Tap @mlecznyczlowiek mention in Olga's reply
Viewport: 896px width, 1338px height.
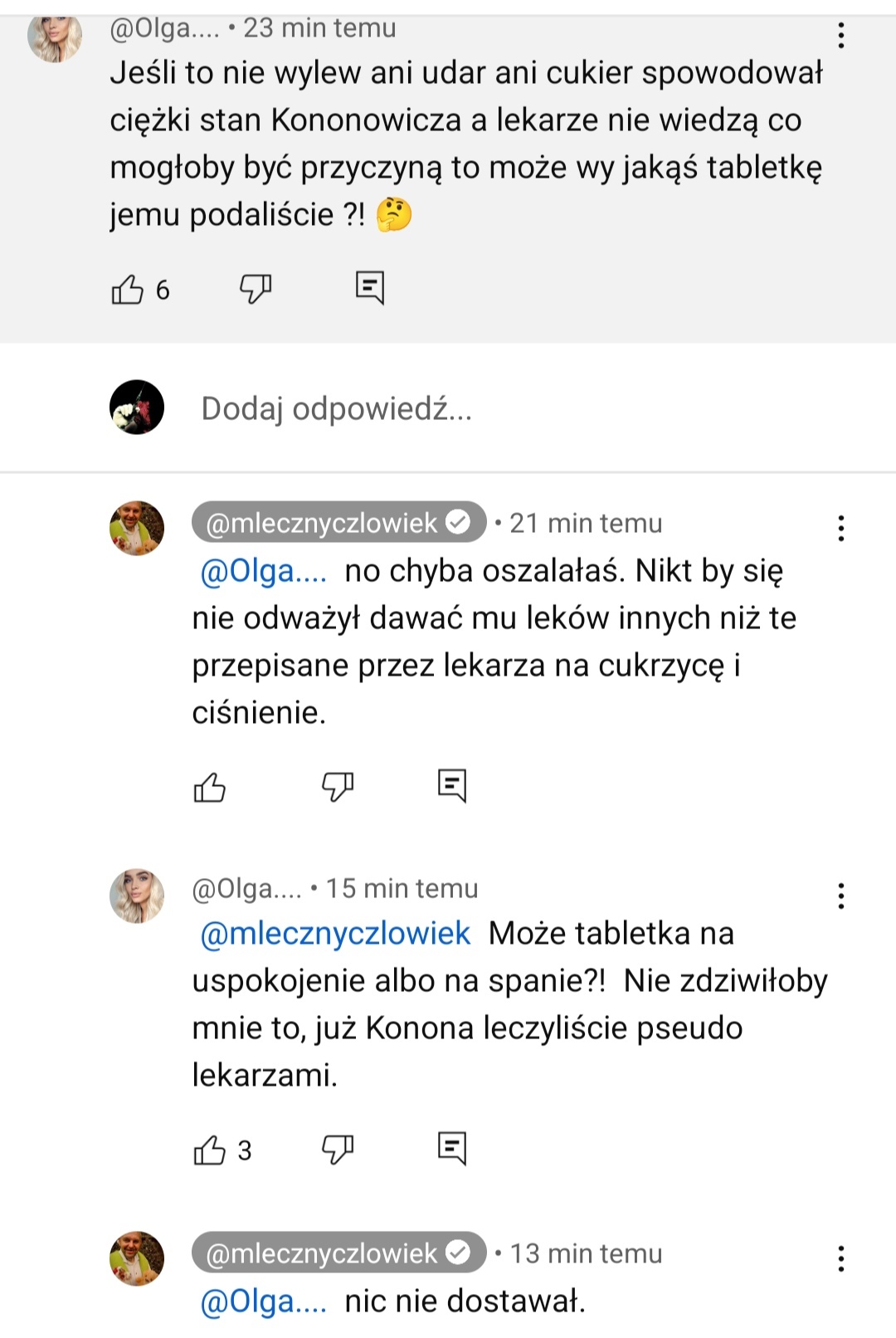(335, 934)
